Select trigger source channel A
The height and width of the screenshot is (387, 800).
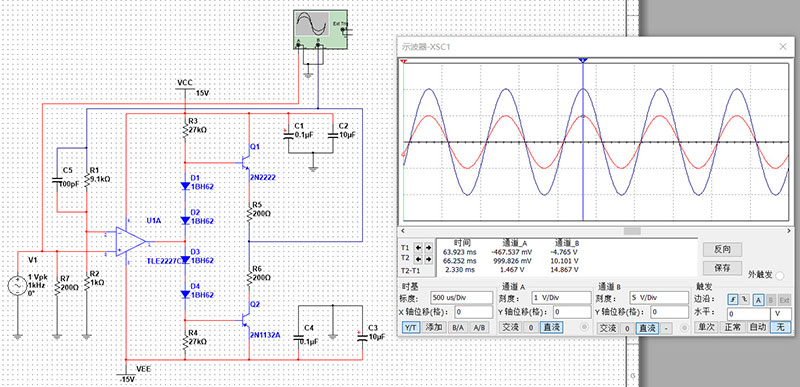[759, 299]
